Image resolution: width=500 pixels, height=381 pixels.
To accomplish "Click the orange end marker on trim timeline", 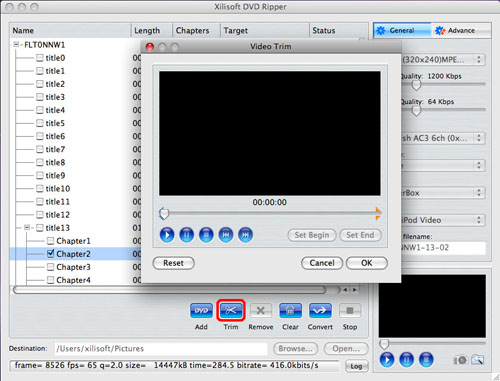I will 378,213.
